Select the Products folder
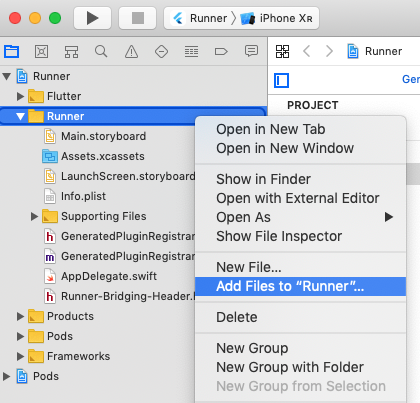 61,316
